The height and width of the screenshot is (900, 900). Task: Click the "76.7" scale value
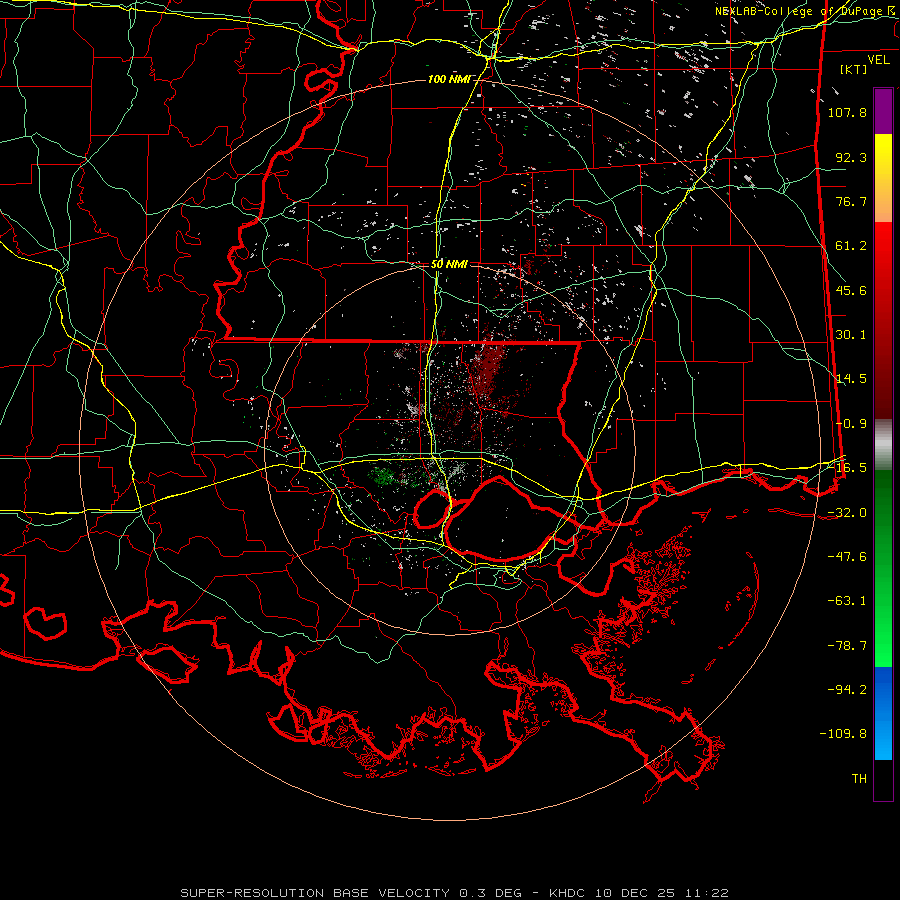click(851, 201)
